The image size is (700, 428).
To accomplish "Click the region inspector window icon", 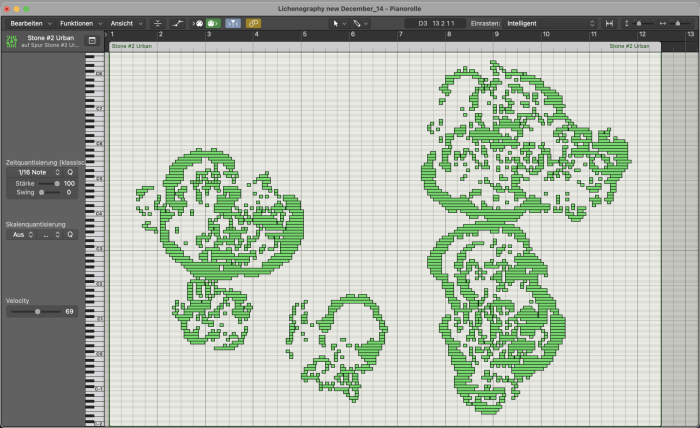I will tap(92, 41).
